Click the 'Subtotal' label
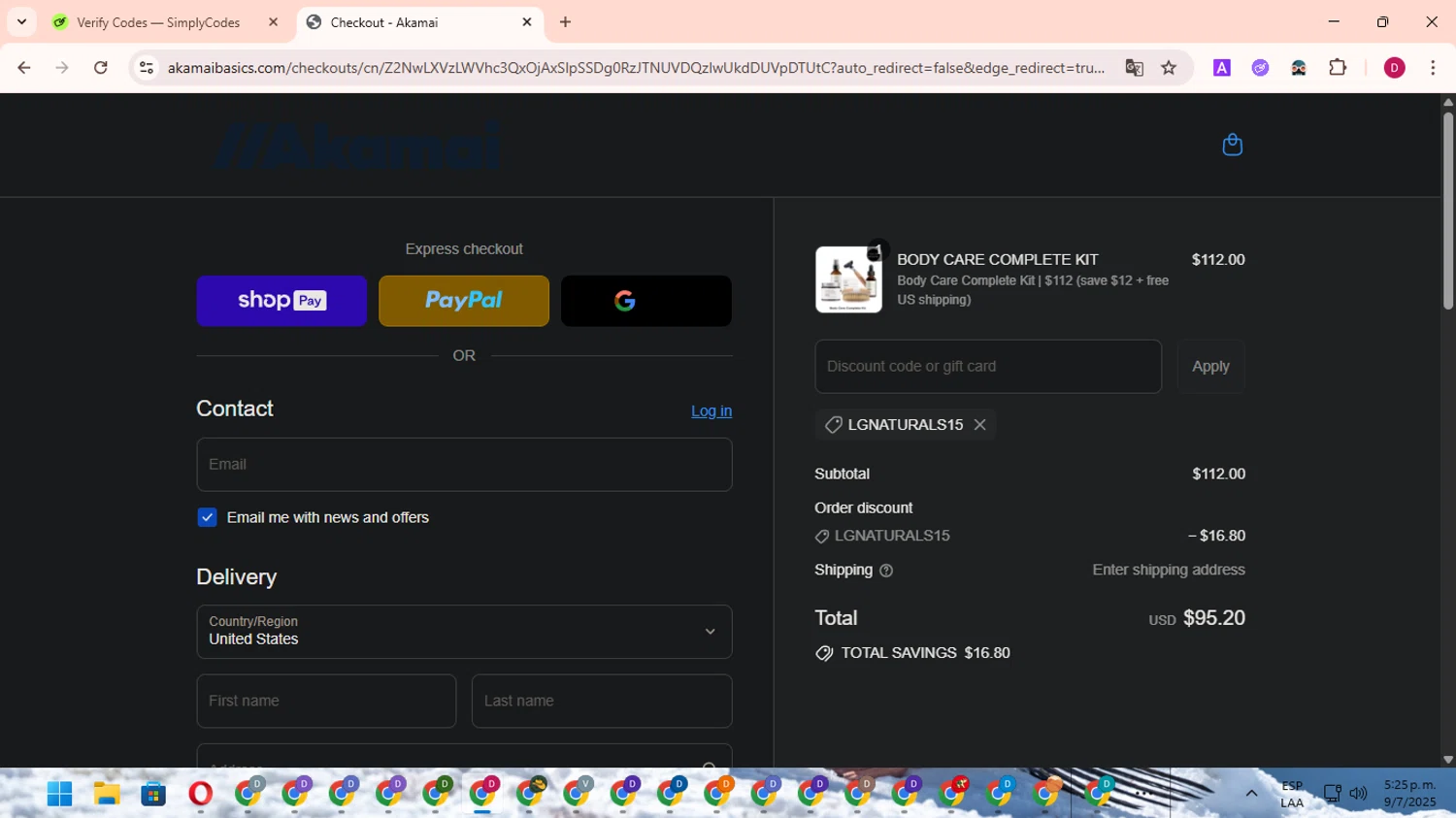Image resolution: width=1456 pixels, height=818 pixels. [842, 474]
